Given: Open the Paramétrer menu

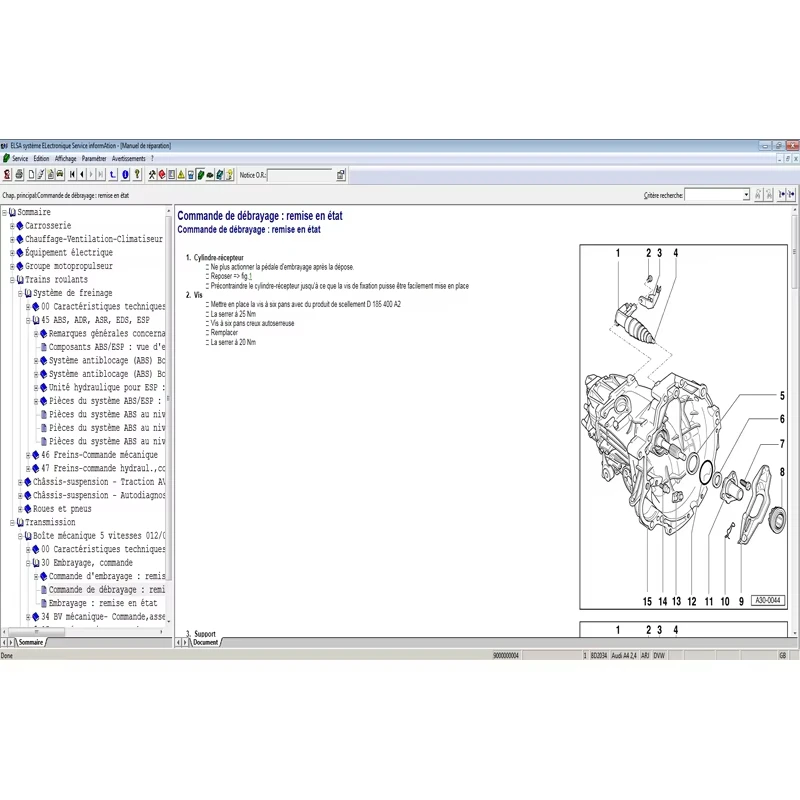Looking at the screenshot, I should click(x=94, y=159).
